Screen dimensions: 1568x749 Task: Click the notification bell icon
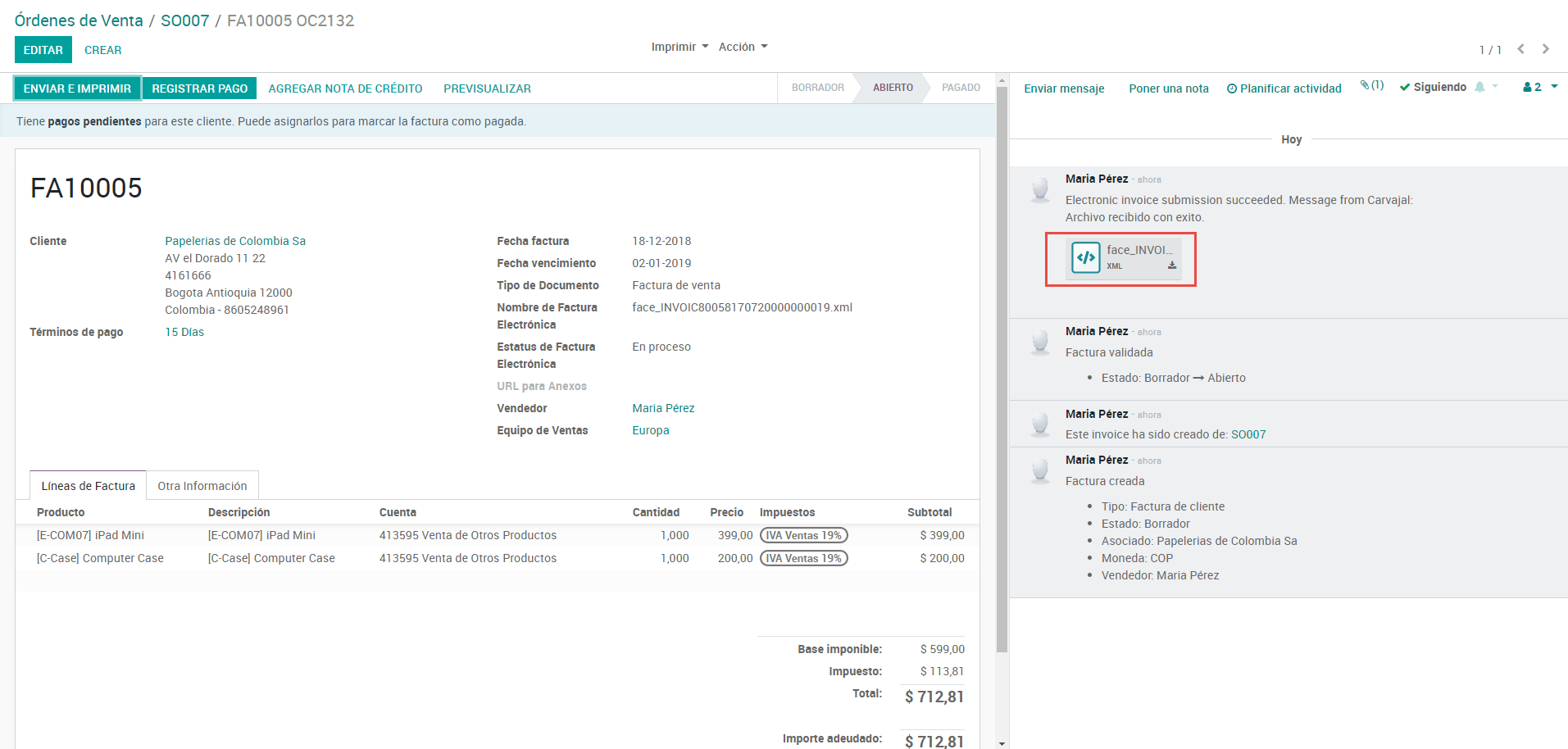(x=1479, y=87)
